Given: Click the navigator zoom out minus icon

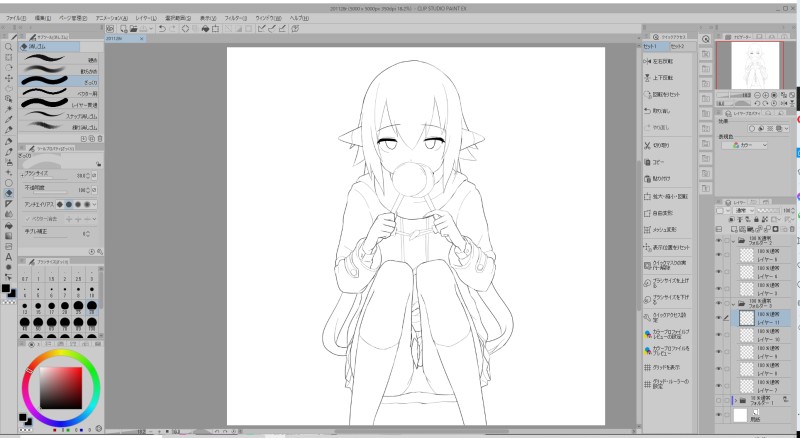Looking at the screenshot, I should pos(757,95).
